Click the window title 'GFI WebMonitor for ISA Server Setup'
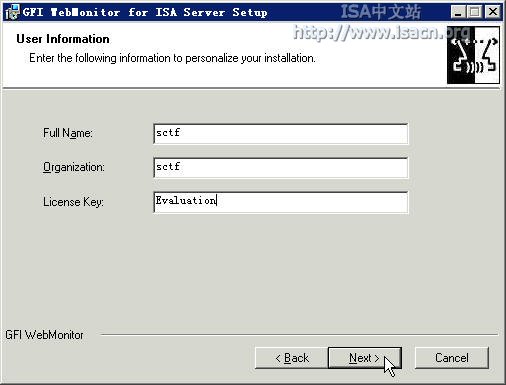The image size is (506, 385). point(145,12)
